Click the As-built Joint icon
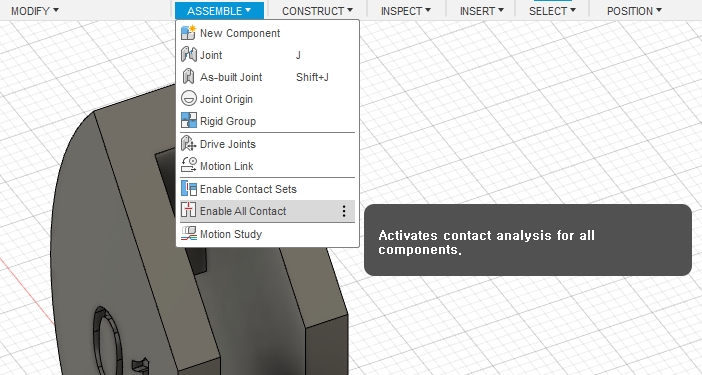Image resolution: width=702 pixels, height=375 pixels. (x=188, y=77)
